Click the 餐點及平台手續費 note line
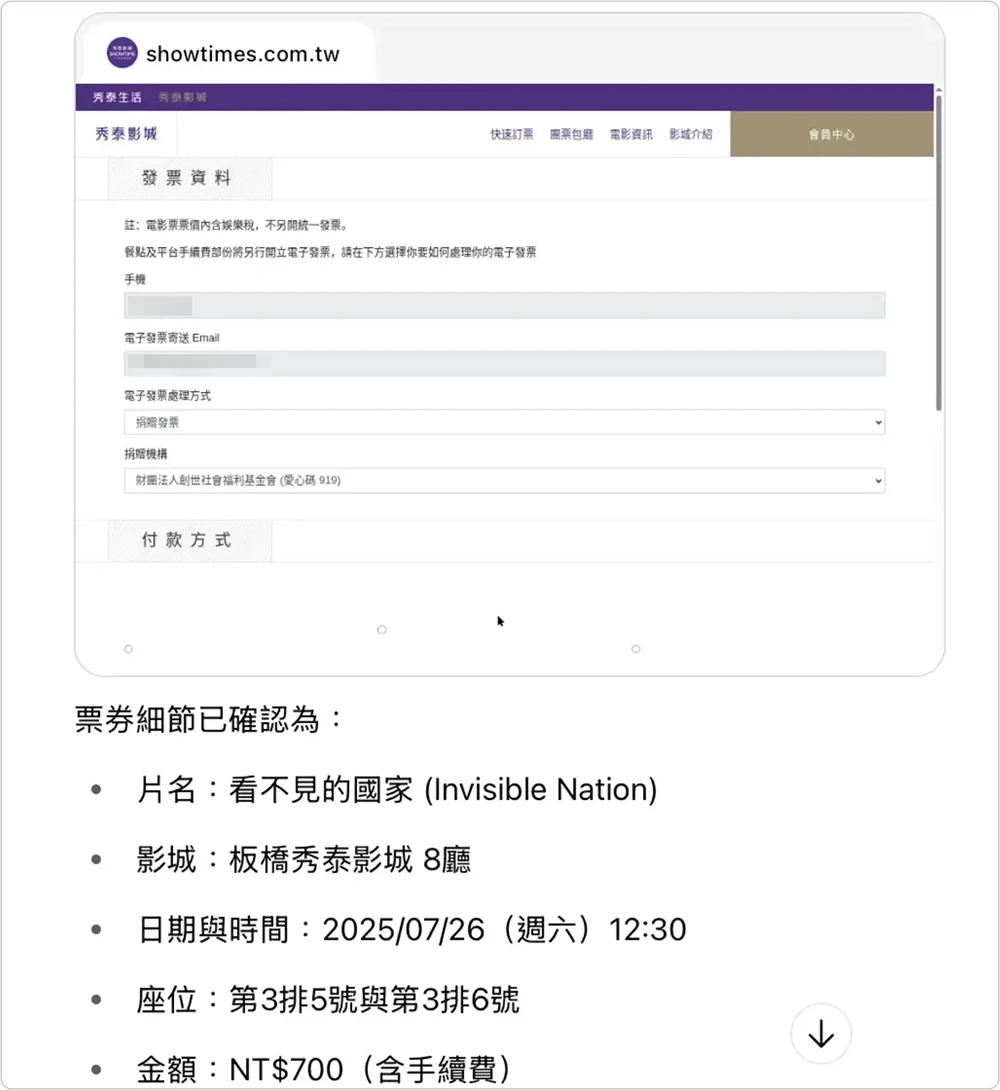Image resolution: width=1000 pixels, height=1090 pixels. (x=330, y=252)
